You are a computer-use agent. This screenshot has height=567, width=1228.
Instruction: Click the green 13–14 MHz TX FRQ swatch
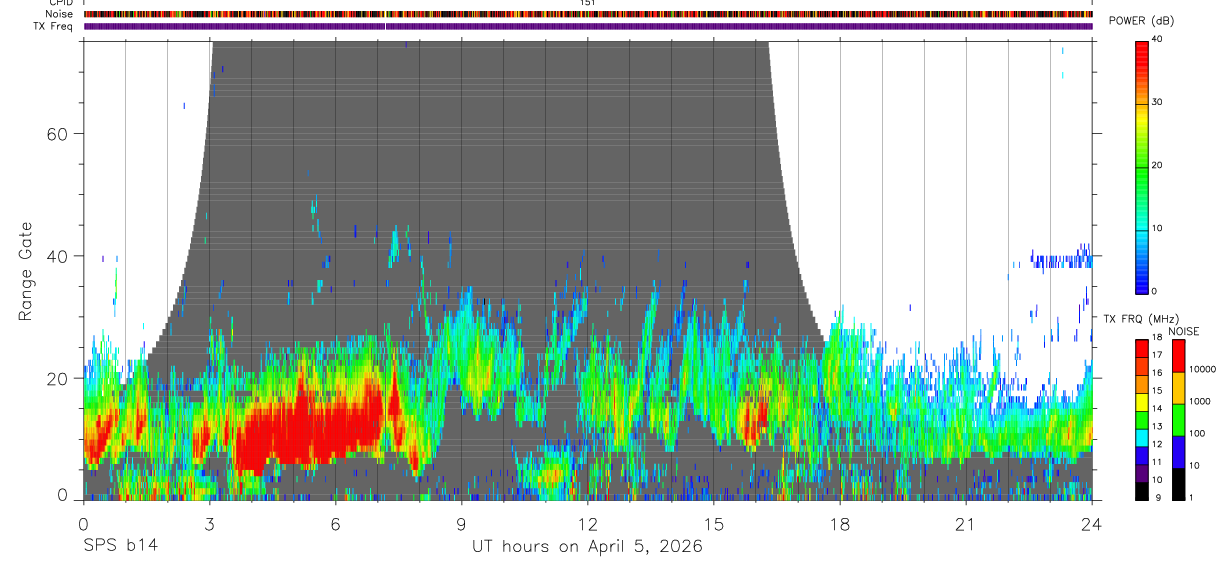(1142, 419)
